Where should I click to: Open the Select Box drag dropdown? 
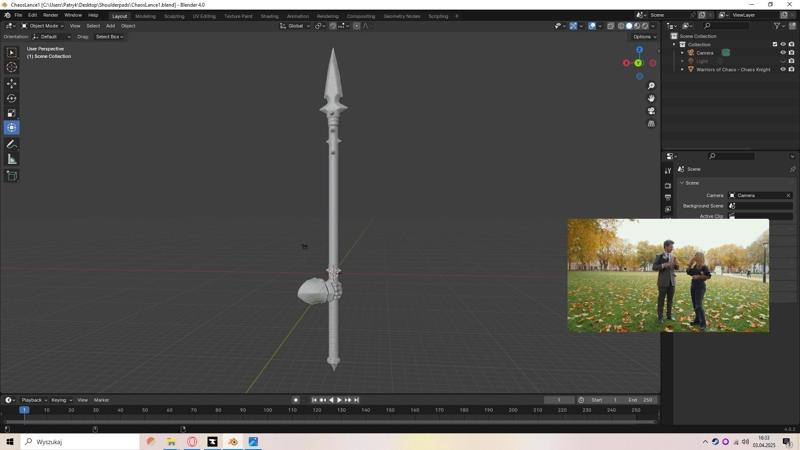pyautogui.click(x=109, y=37)
